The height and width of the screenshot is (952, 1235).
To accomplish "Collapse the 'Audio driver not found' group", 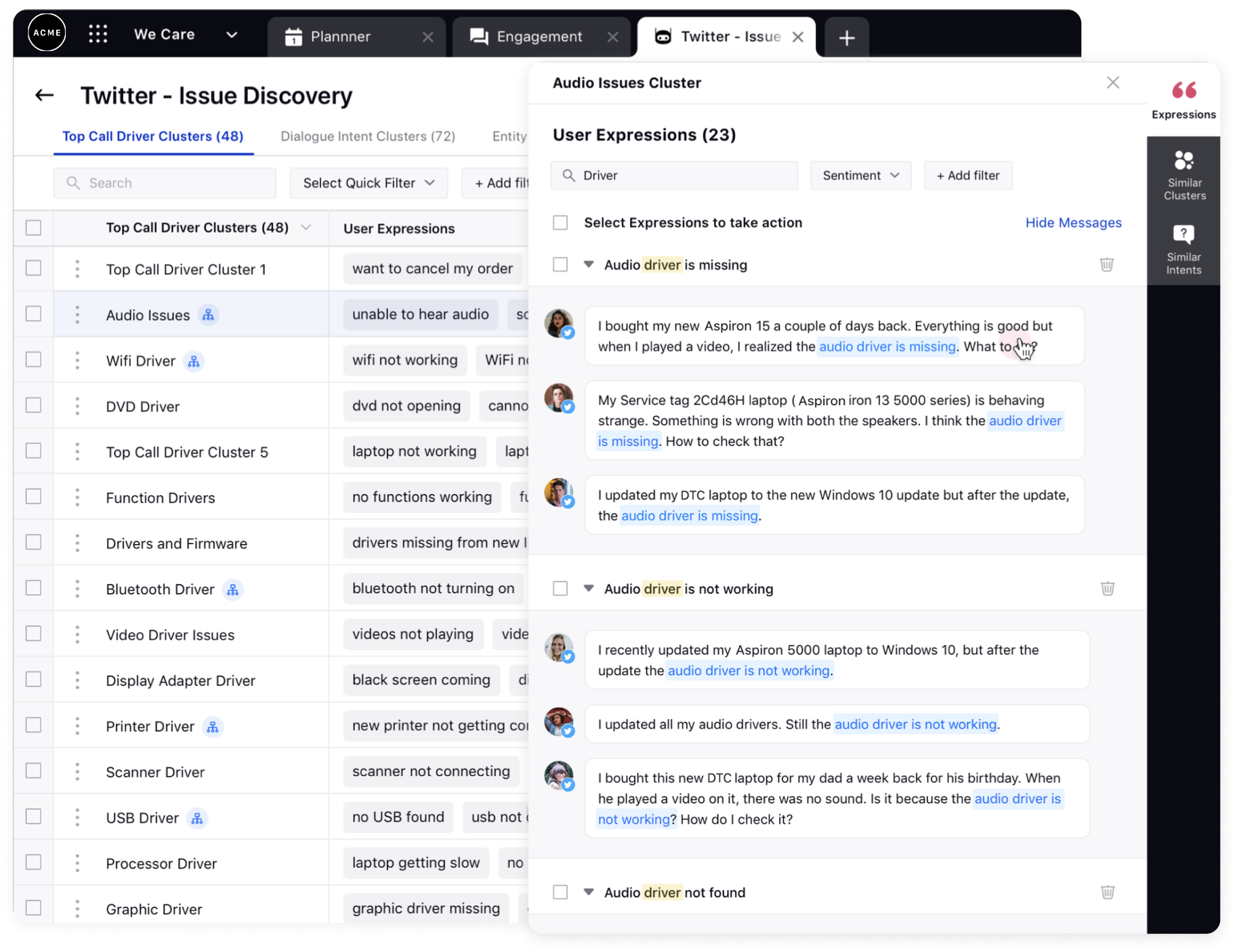I will coord(589,892).
